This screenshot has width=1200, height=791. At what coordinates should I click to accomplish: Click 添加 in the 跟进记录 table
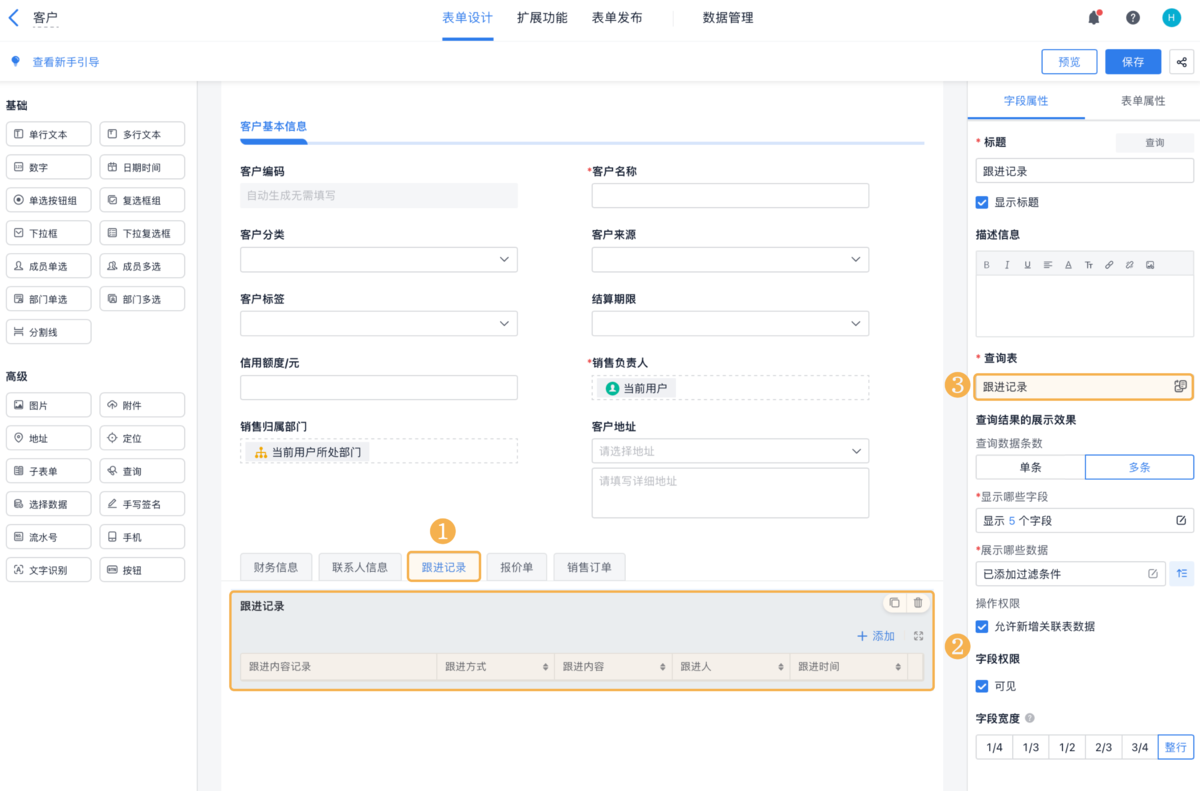[876, 636]
